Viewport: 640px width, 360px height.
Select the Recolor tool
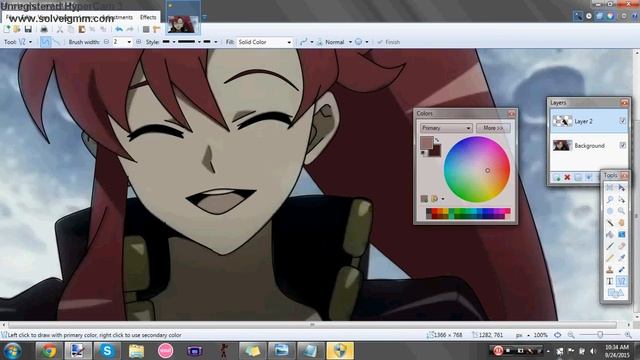tap(621, 269)
